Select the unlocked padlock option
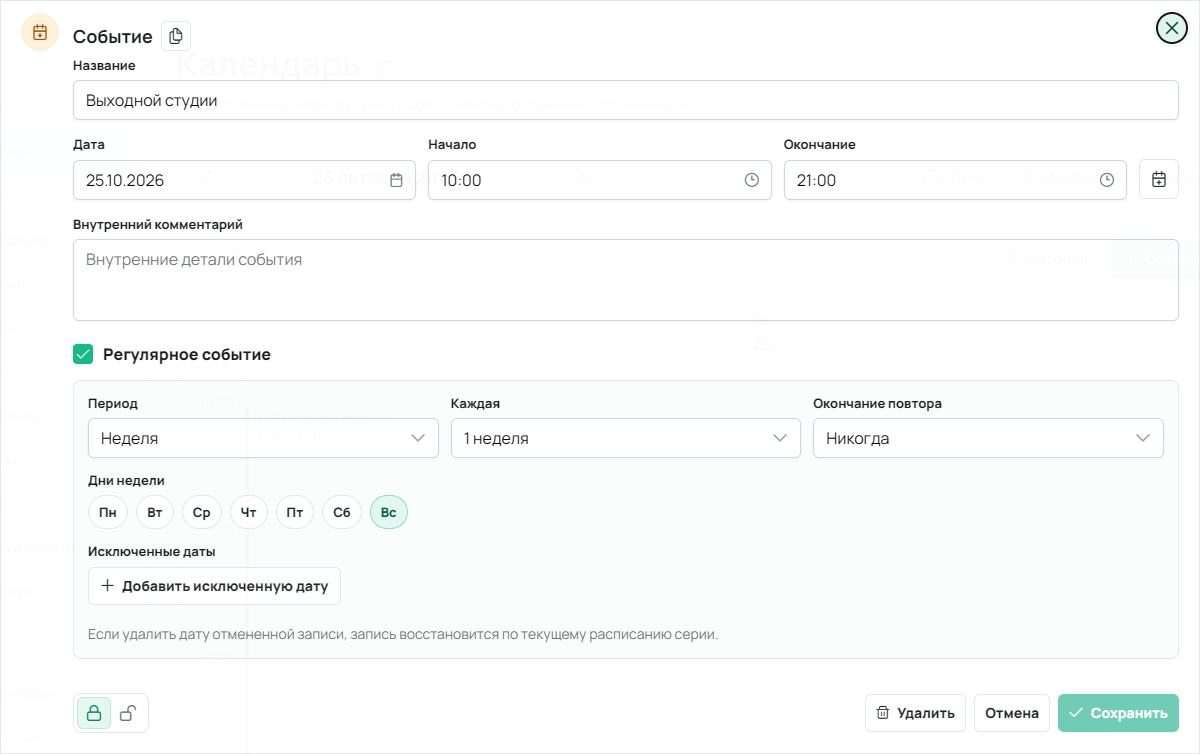1200x754 pixels. pyautogui.click(x=128, y=713)
